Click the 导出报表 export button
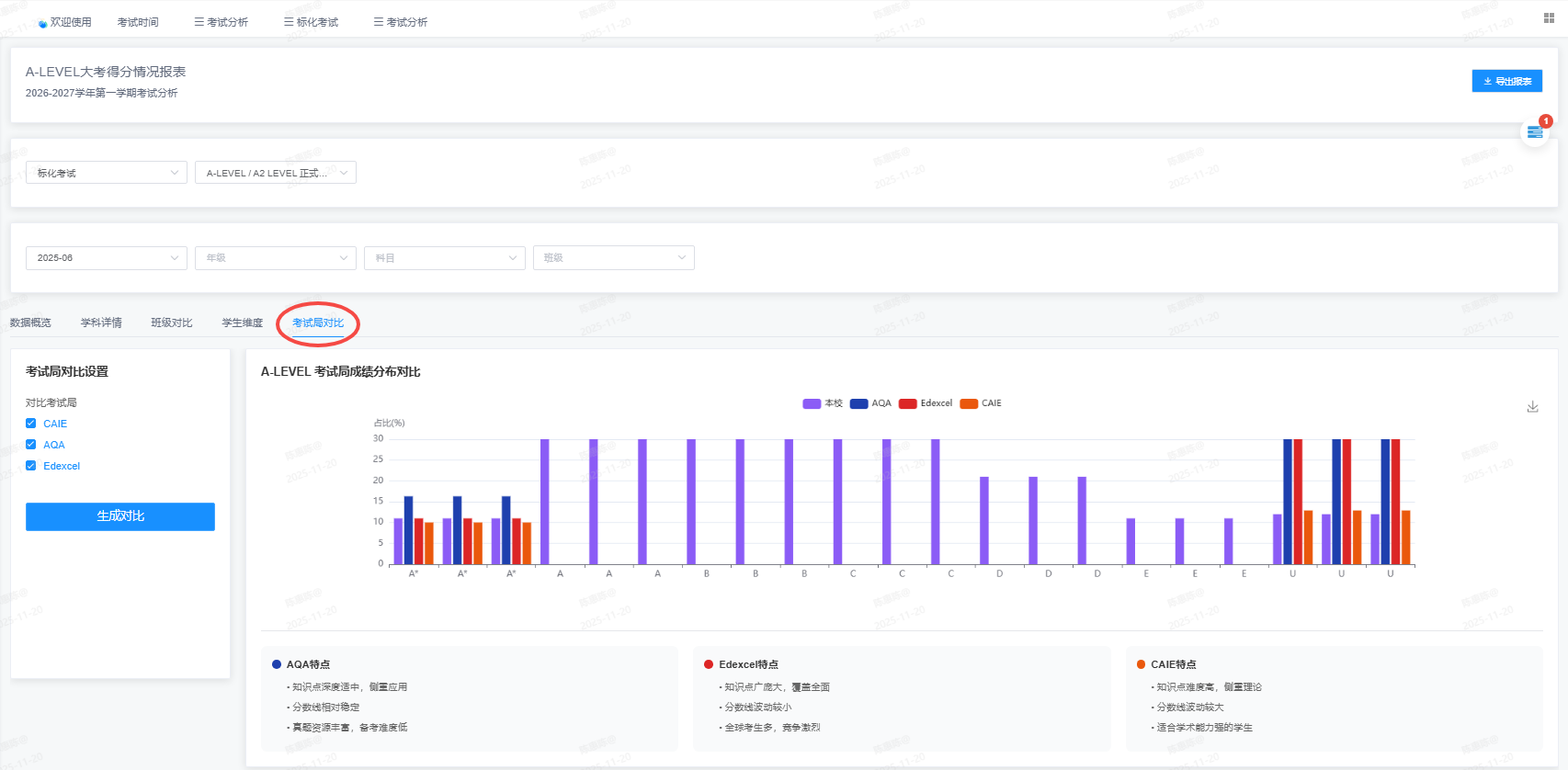Screen dimensions: 1568x770 (x=1506, y=81)
